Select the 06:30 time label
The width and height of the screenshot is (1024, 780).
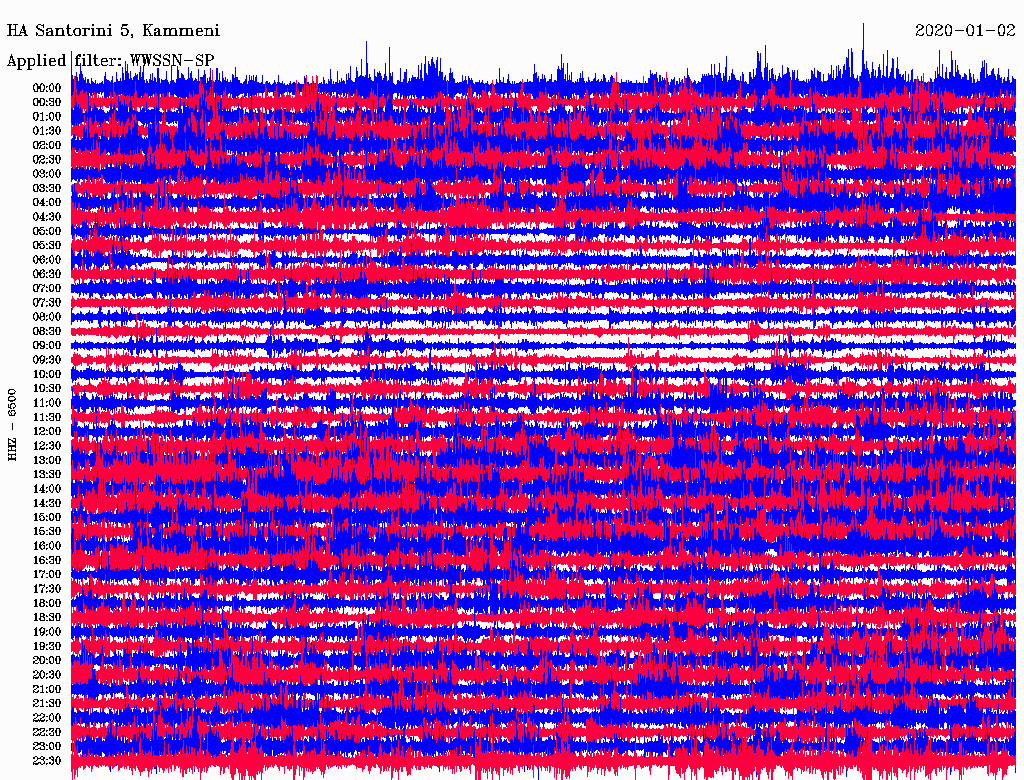click(x=47, y=274)
